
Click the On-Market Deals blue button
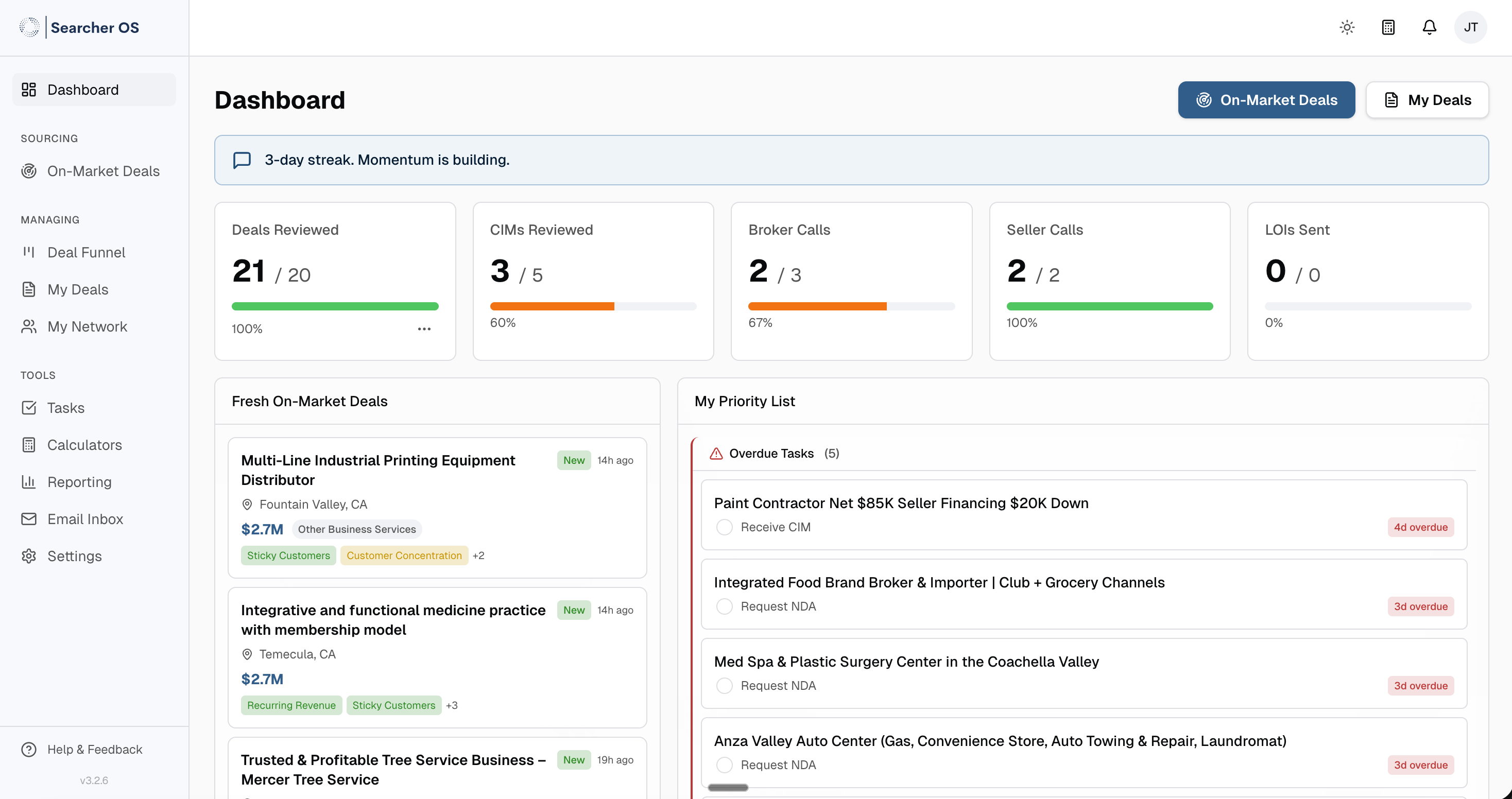[1266, 100]
